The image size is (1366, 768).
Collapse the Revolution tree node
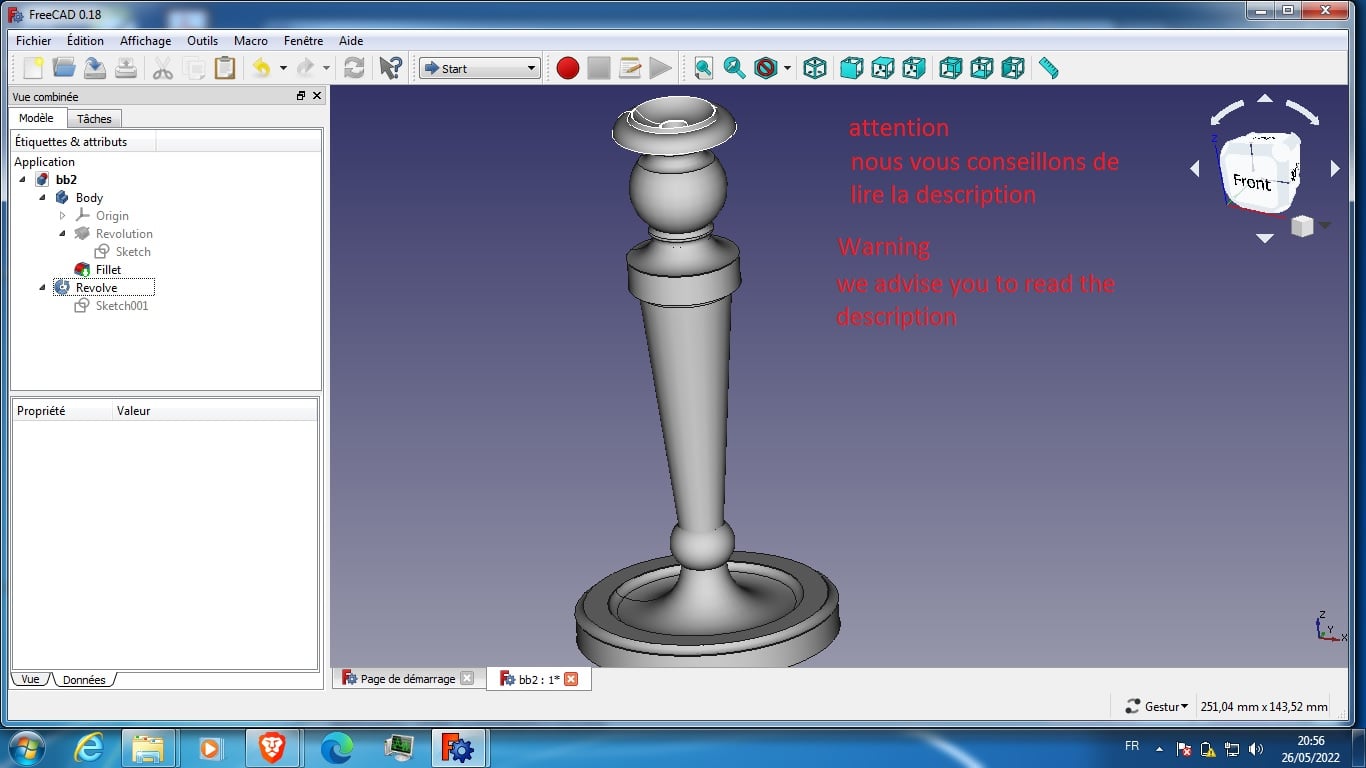[63, 234]
